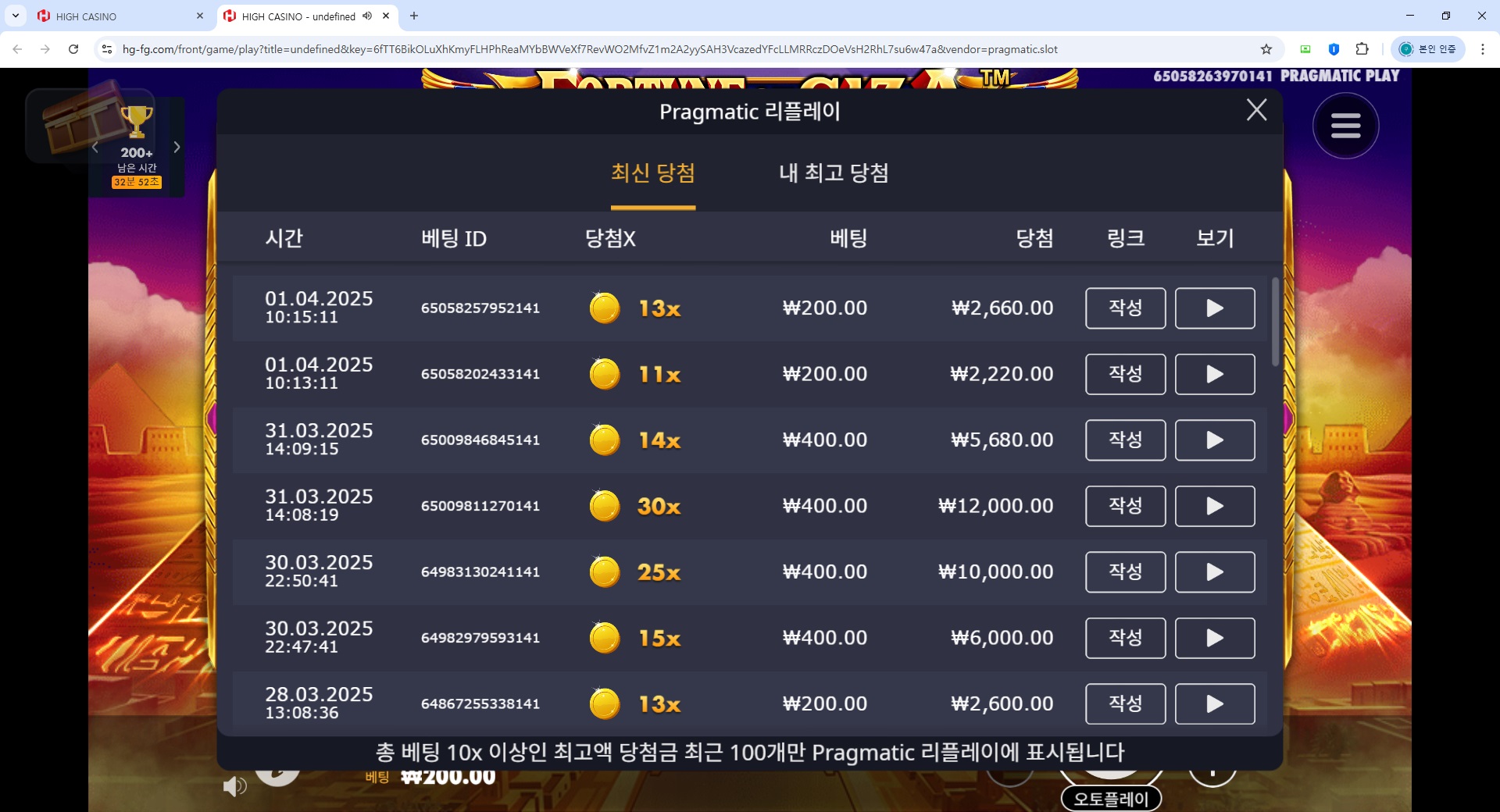Play replay for the 13x win at 10:15:11
Image resolution: width=1500 pixels, height=812 pixels.
(x=1215, y=308)
